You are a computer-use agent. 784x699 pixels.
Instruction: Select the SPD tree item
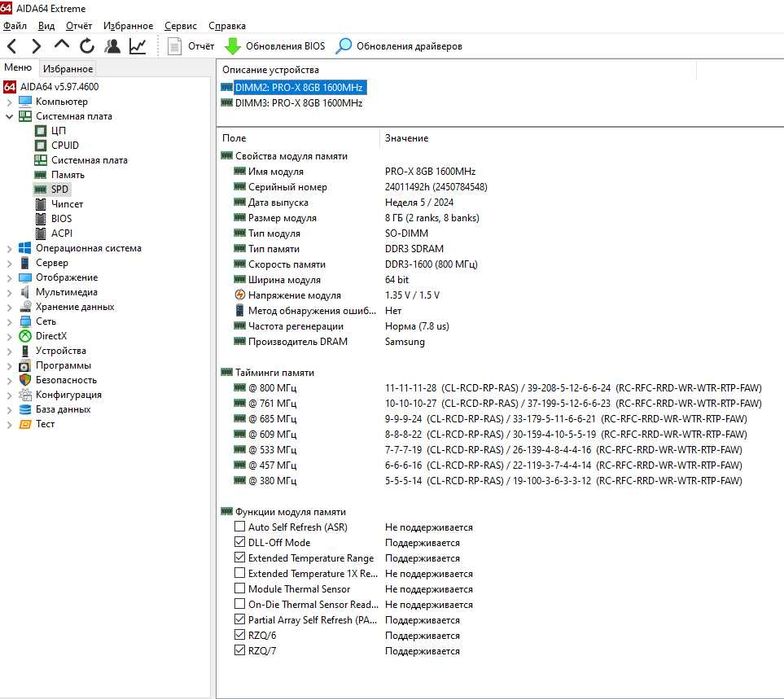60,190
